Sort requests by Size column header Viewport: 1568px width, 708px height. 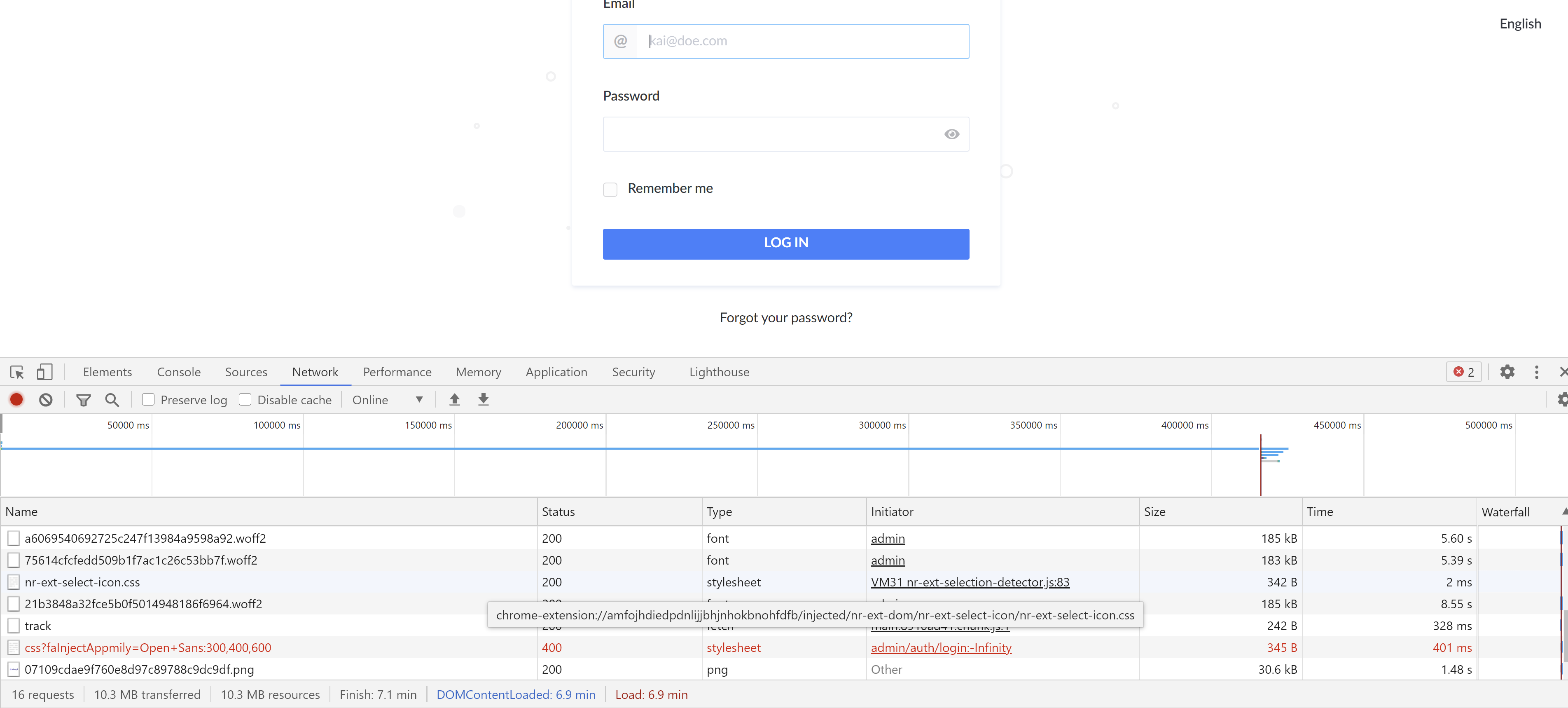tap(1220, 512)
